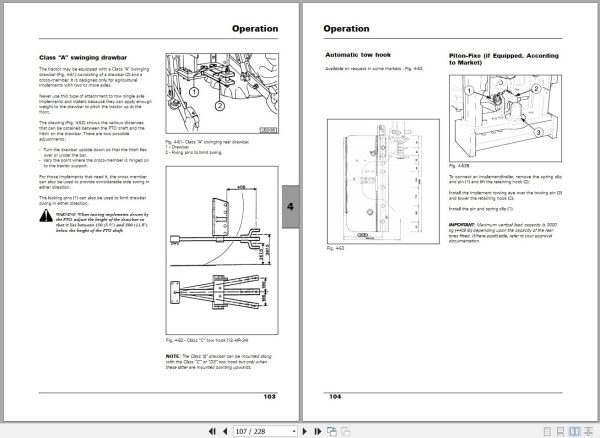
Task: Click the heading Automatic tow hook
Action: [358, 55]
